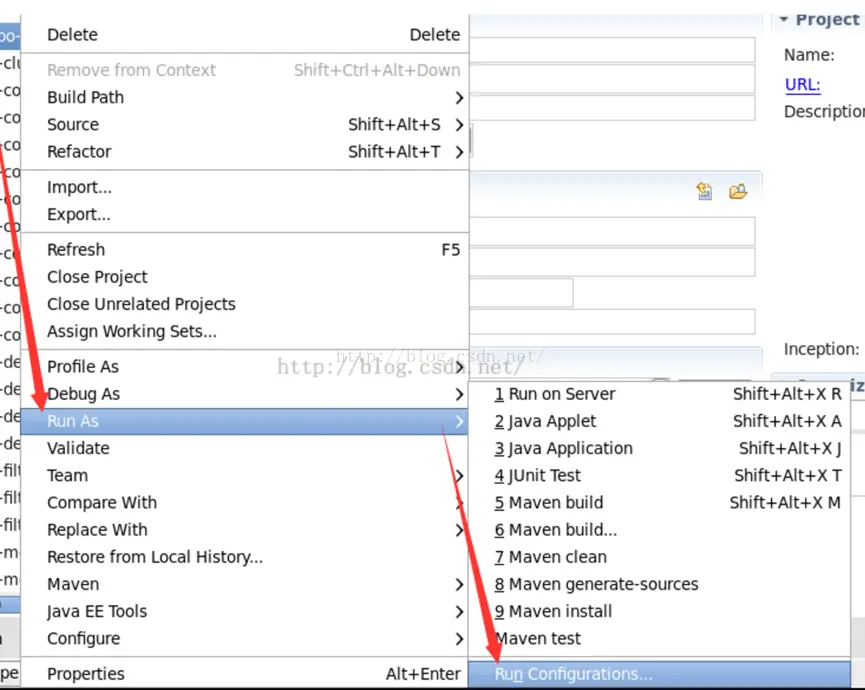Open the Configure submenu

(x=245, y=638)
